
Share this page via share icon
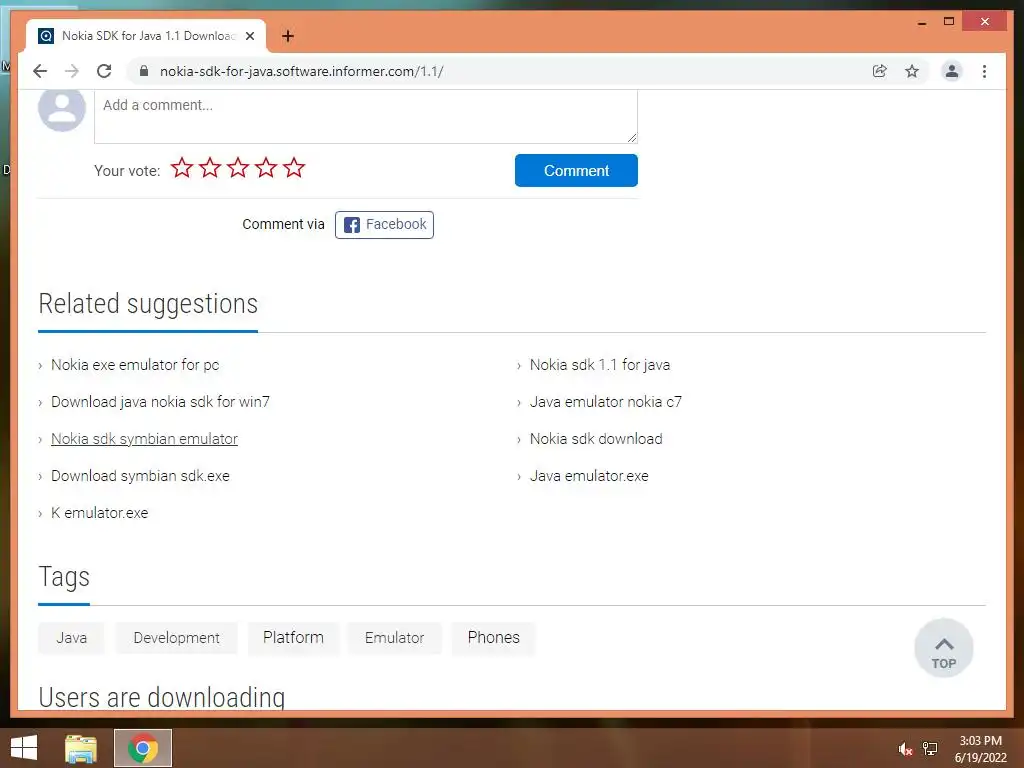(x=880, y=71)
